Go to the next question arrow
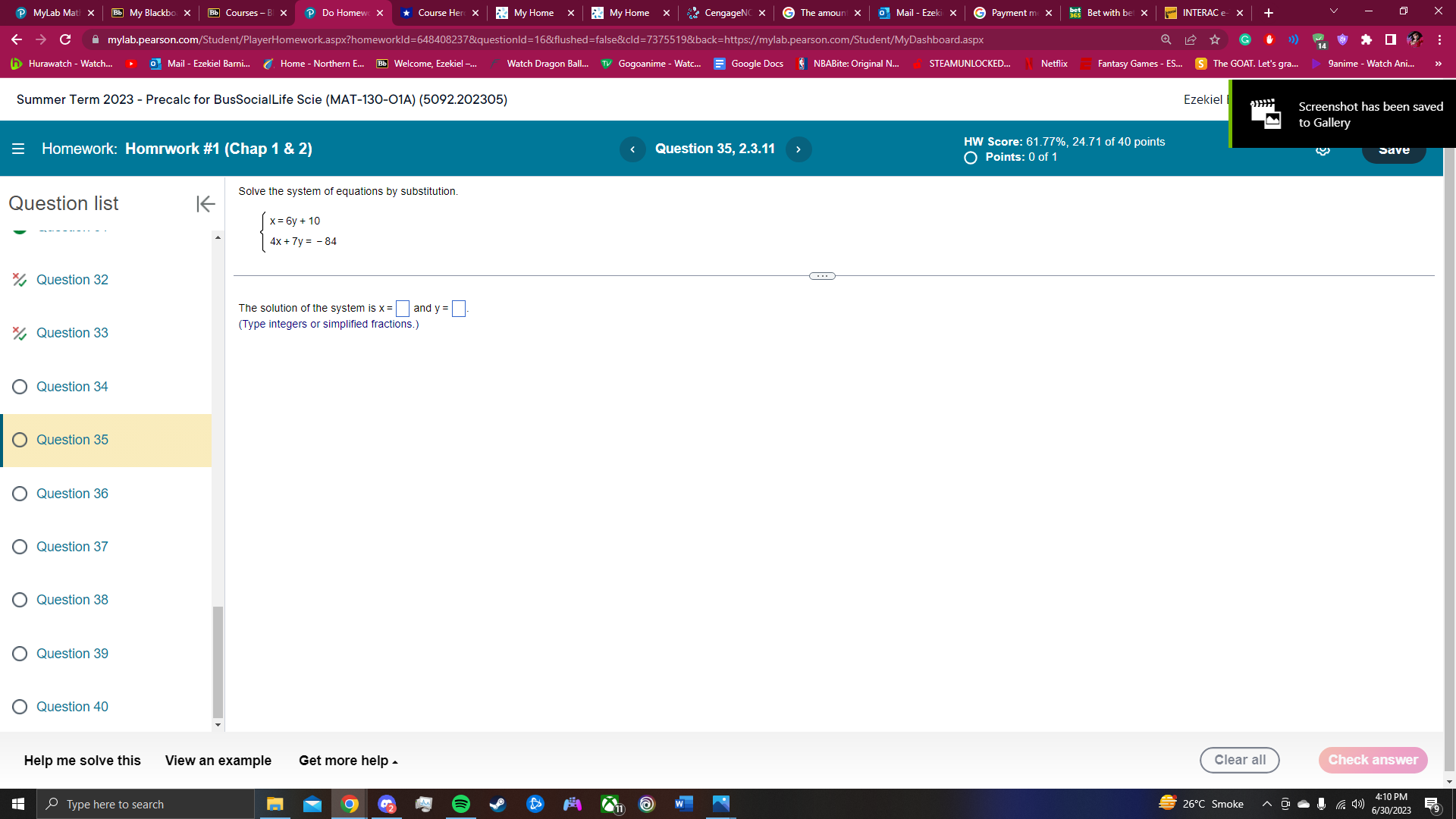1456x819 pixels. 798,149
